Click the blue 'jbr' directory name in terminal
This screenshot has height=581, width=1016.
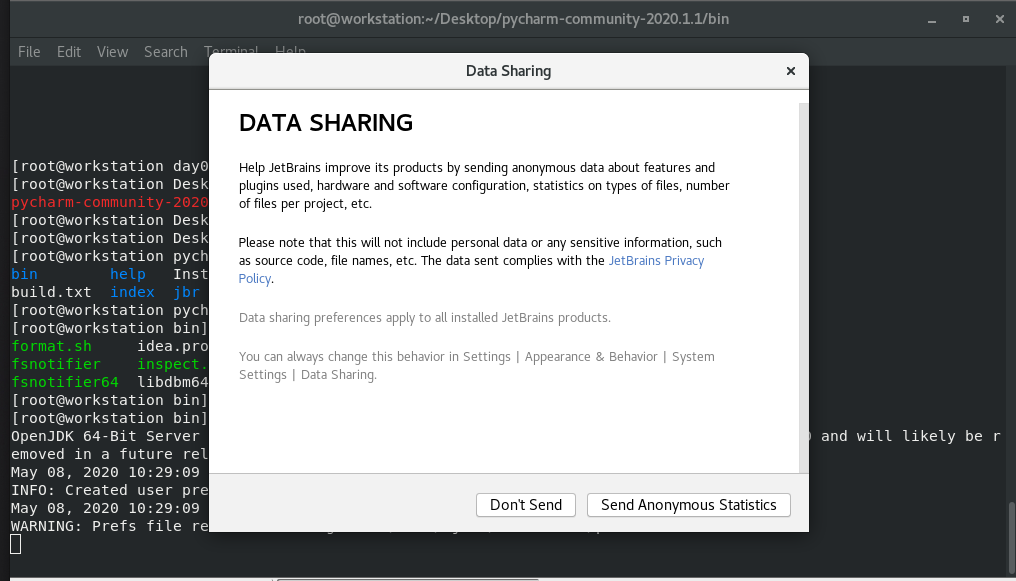tap(186, 292)
